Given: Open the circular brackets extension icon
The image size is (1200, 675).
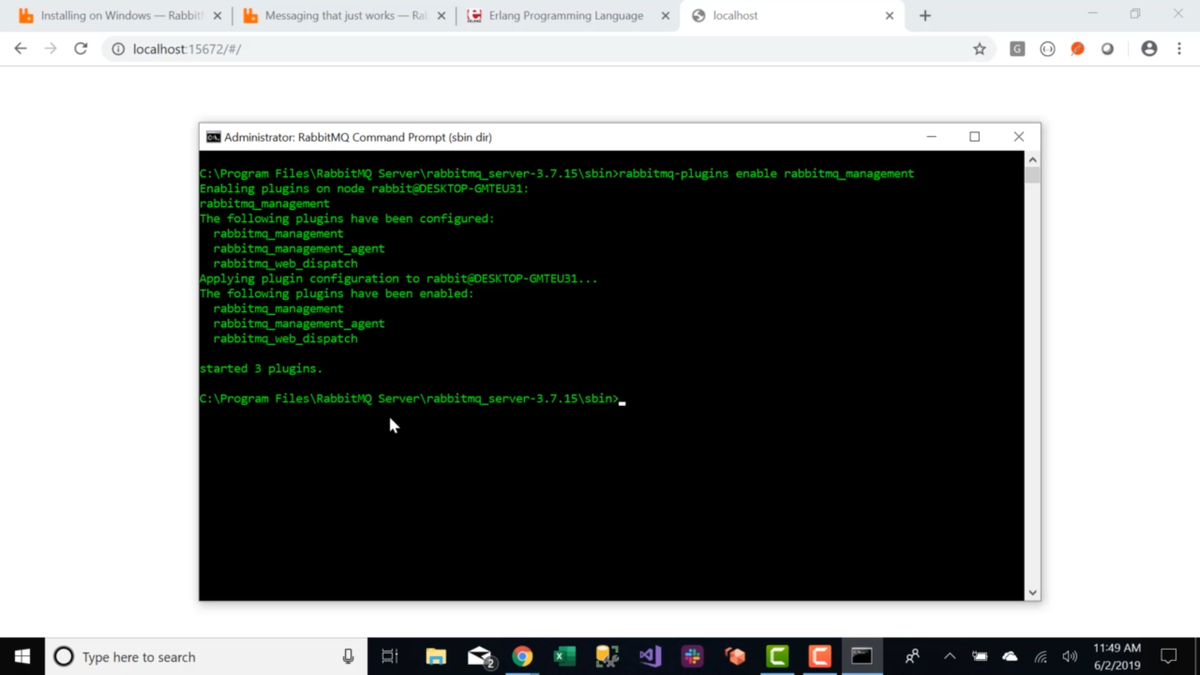Looking at the screenshot, I should [x=1047, y=49].
